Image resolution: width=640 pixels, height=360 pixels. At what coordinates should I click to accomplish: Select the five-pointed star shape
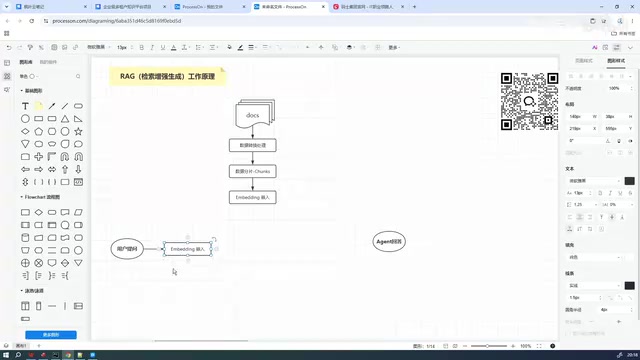point(78,131)
